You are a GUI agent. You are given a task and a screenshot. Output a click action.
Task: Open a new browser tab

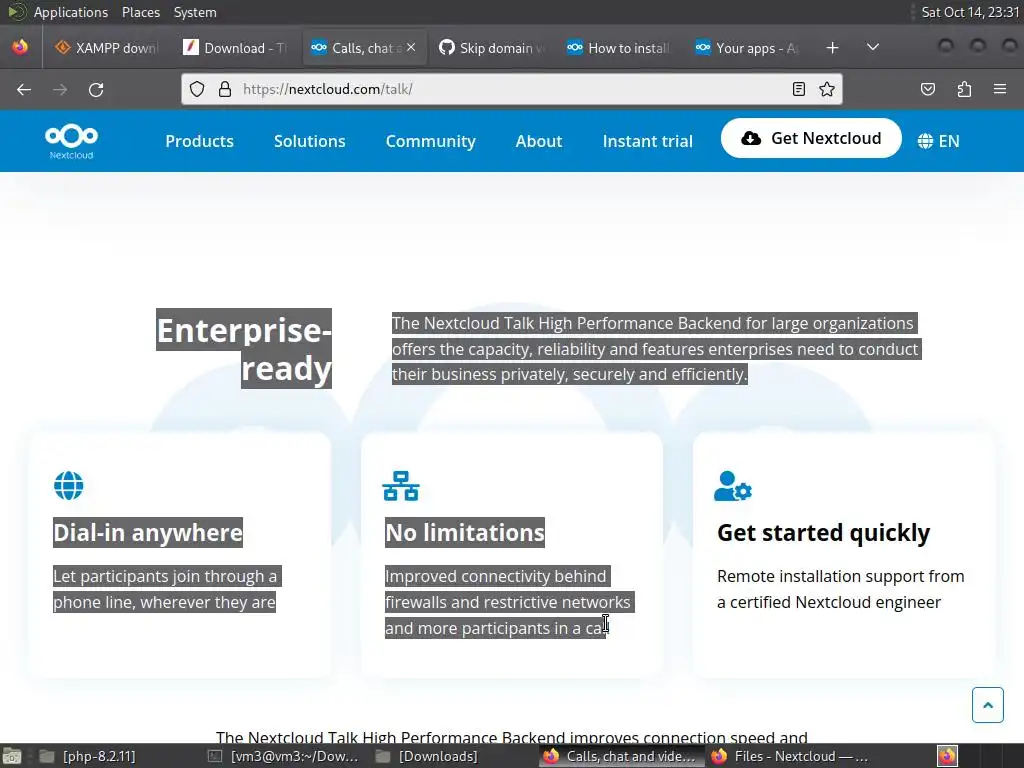click(x=832, y=48)
